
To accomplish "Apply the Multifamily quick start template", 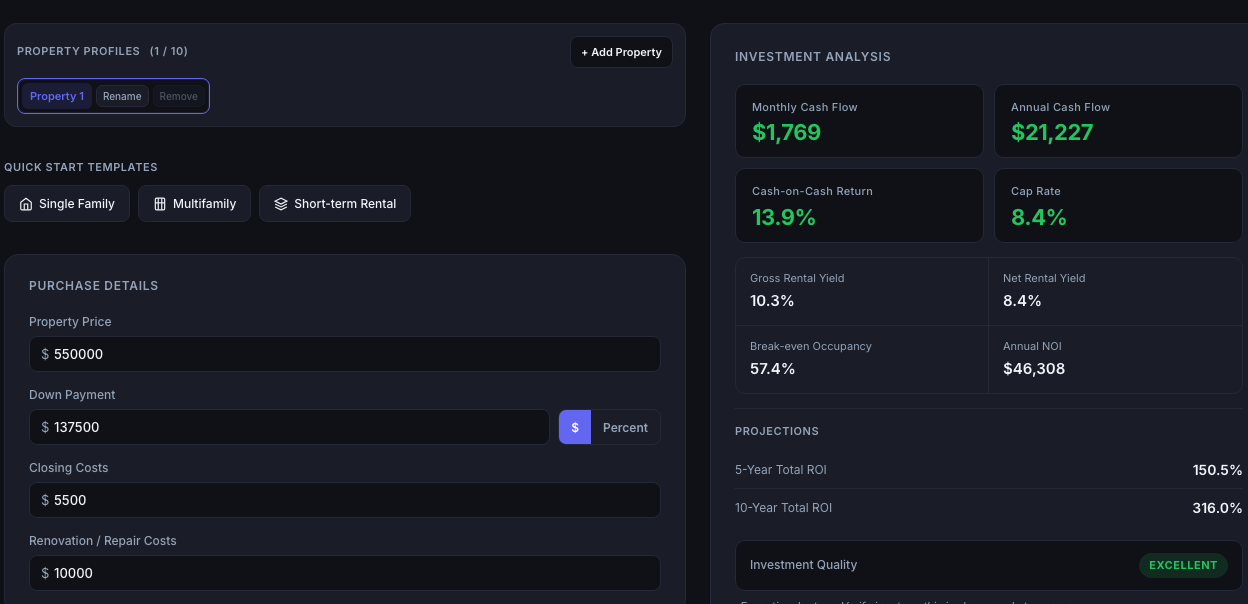I will tap(194, 203).
